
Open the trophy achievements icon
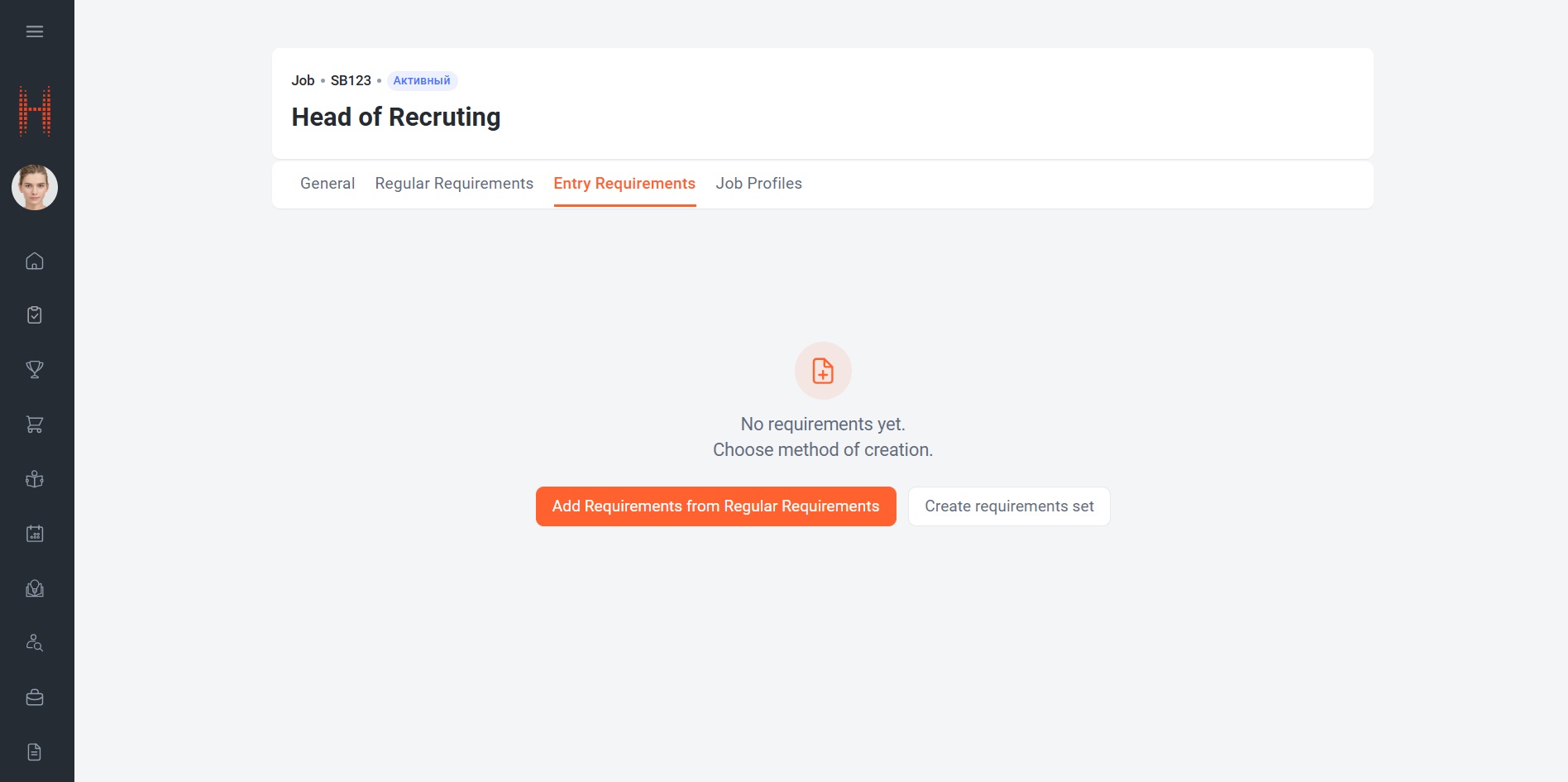coord(35,370)
